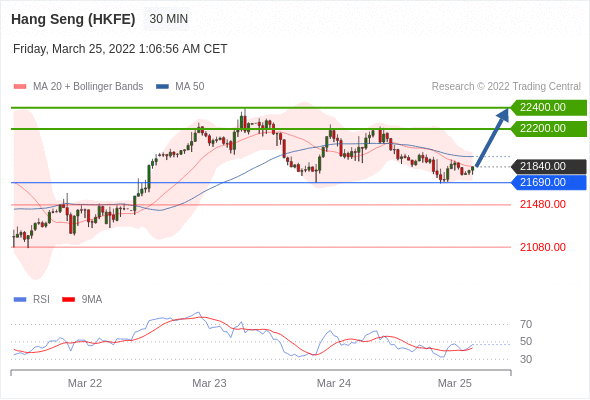Toggle the MA 20 + Bollinger Bands legend
Image resolution: width=590 pixels, height=400 pixels.
coord(88,87)
